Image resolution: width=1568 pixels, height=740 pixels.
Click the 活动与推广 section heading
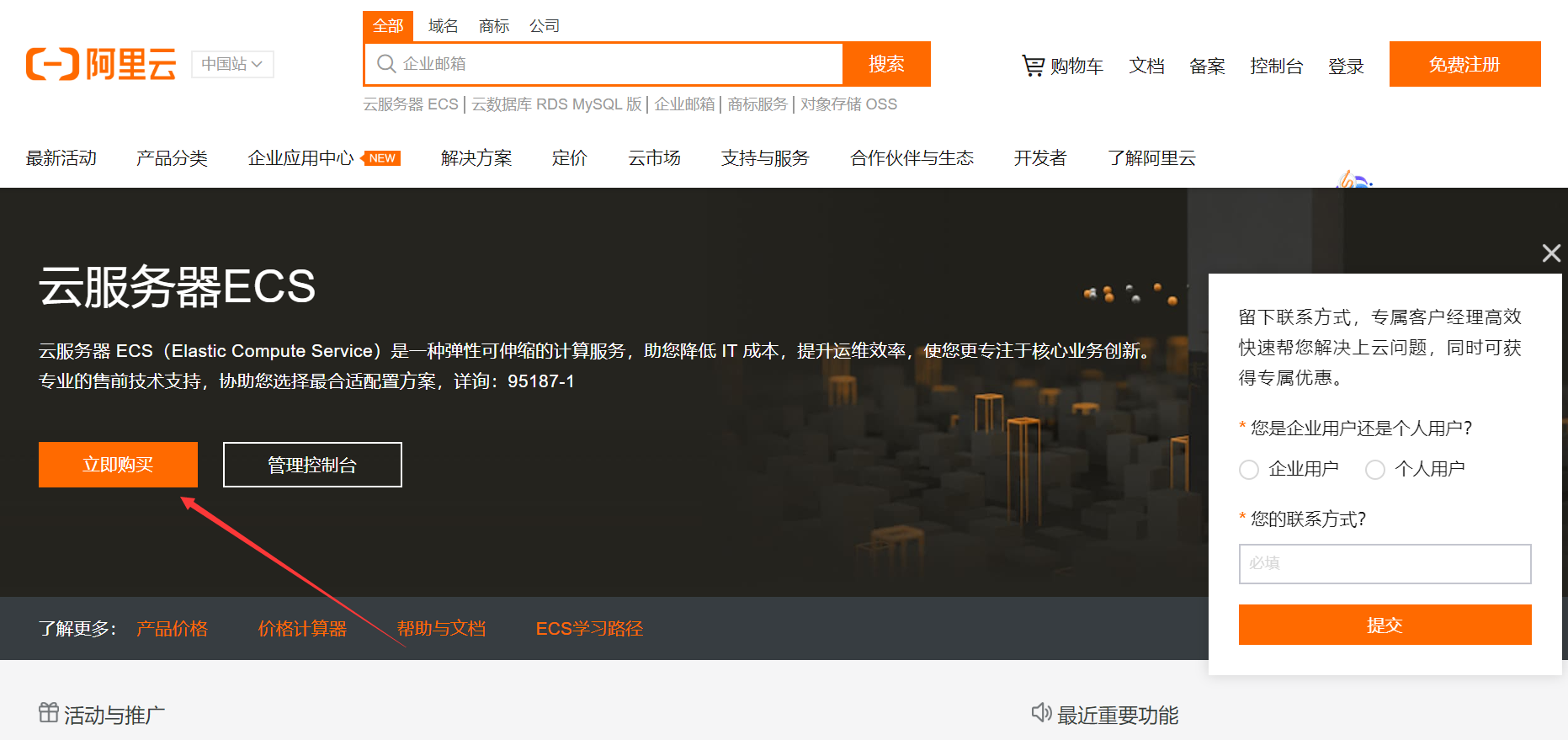(x=114, y=715)
